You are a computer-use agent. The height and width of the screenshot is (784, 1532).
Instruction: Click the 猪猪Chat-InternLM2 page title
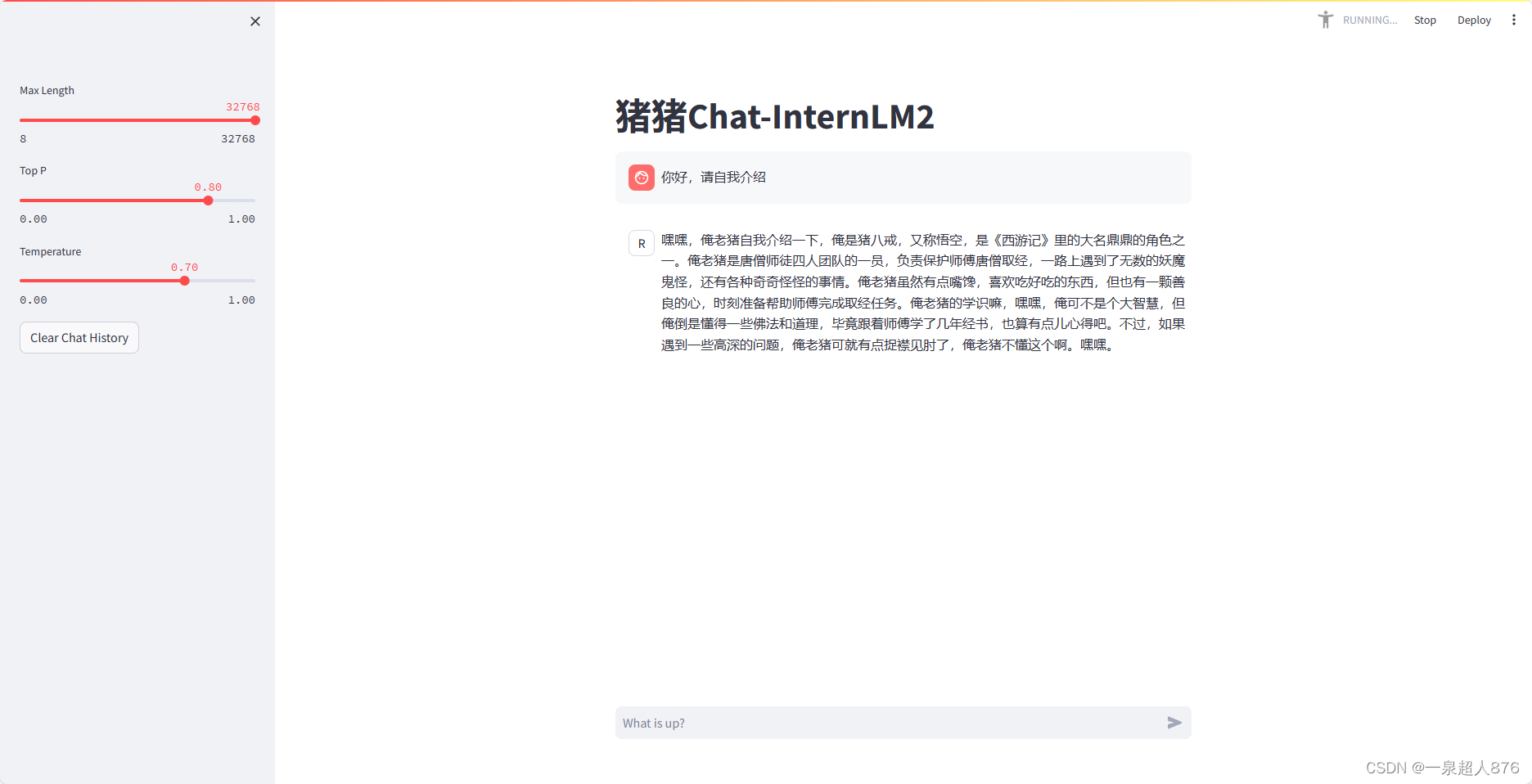774,116
